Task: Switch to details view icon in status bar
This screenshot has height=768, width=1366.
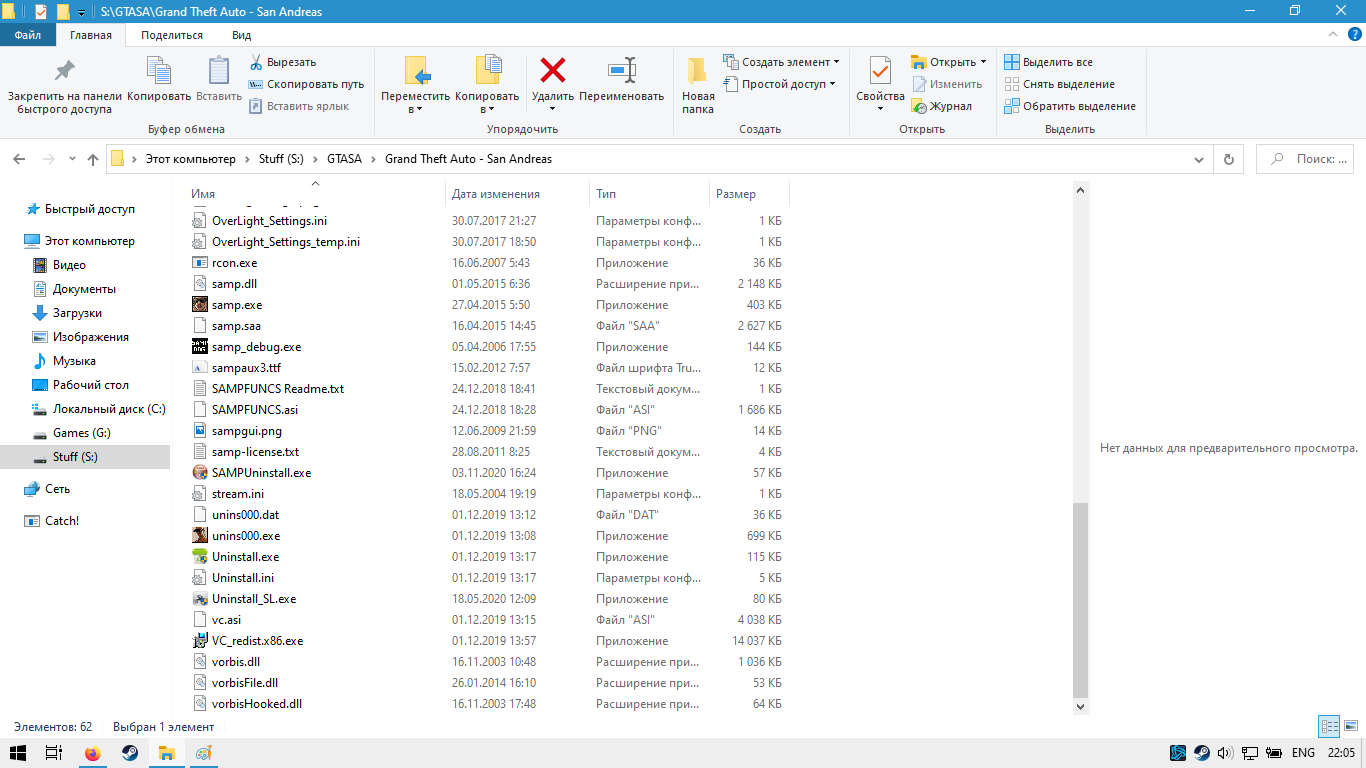Action: pyautogui.click(x=1329, y=727)
